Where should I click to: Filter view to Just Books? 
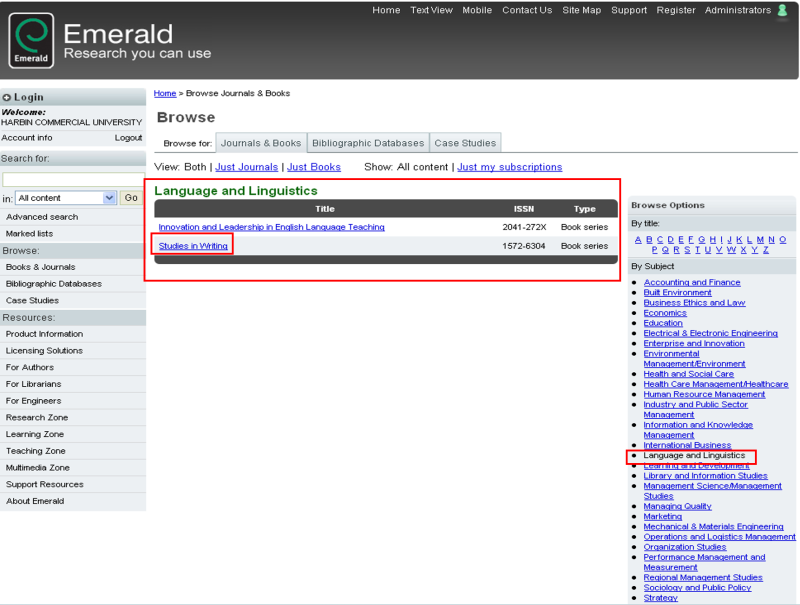314,167
